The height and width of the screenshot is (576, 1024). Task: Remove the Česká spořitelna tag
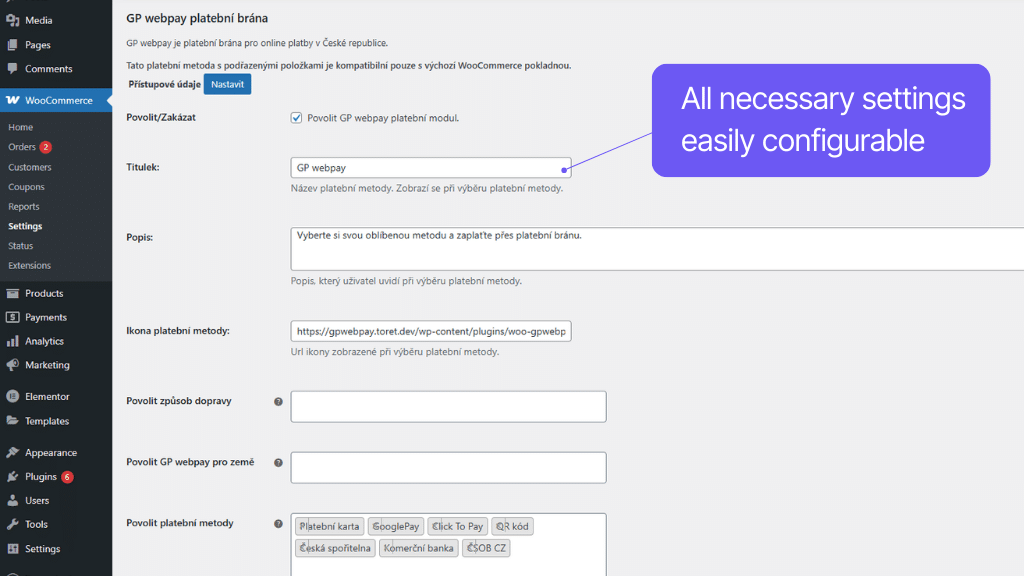click(x=303, y=548)
